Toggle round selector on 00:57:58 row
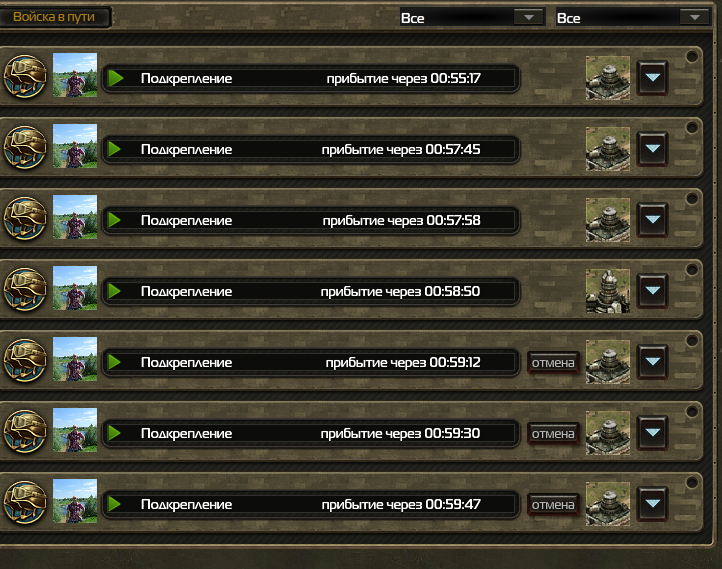 pyautogui.click(x=692, y=198)
